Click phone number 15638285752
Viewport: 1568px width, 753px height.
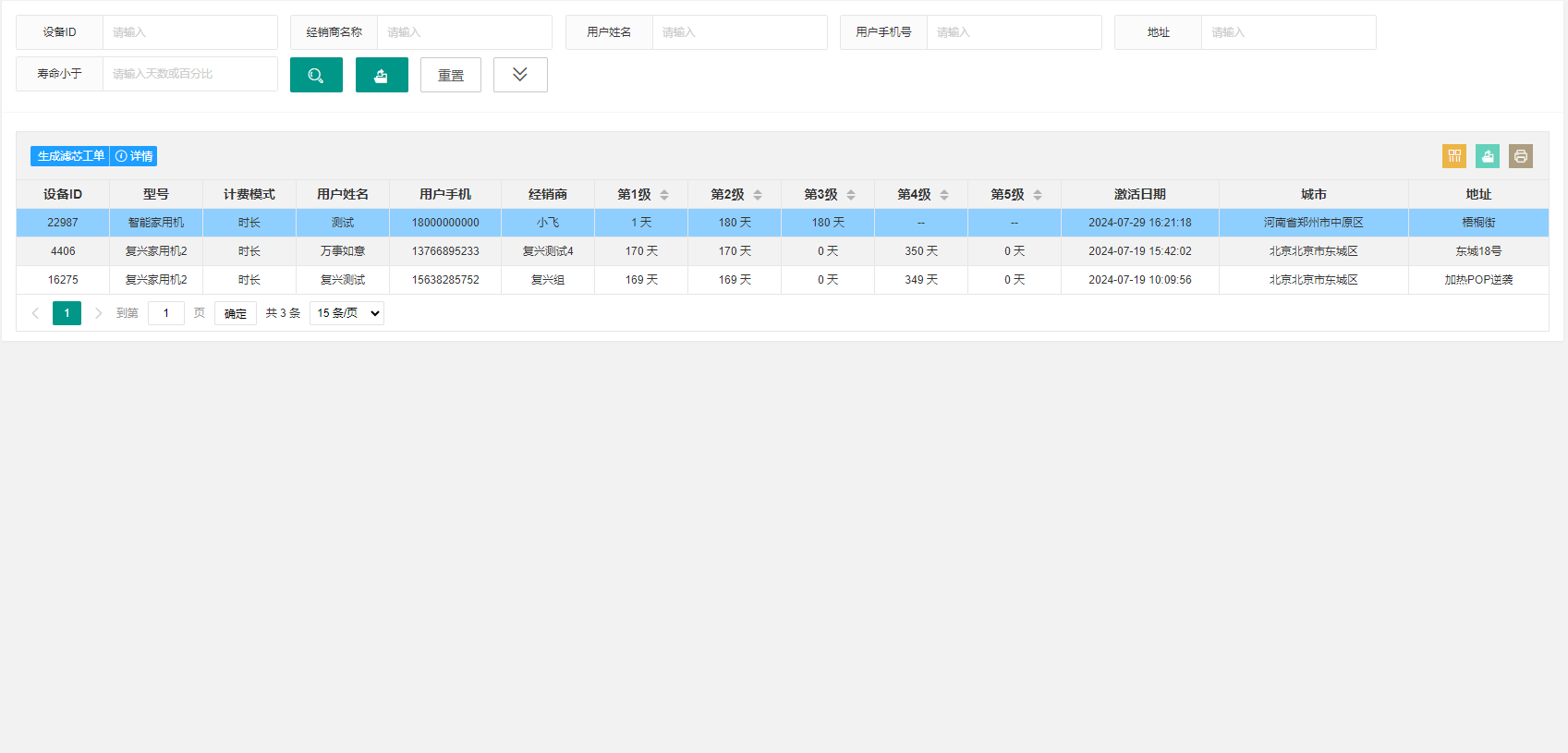[445, 280]
